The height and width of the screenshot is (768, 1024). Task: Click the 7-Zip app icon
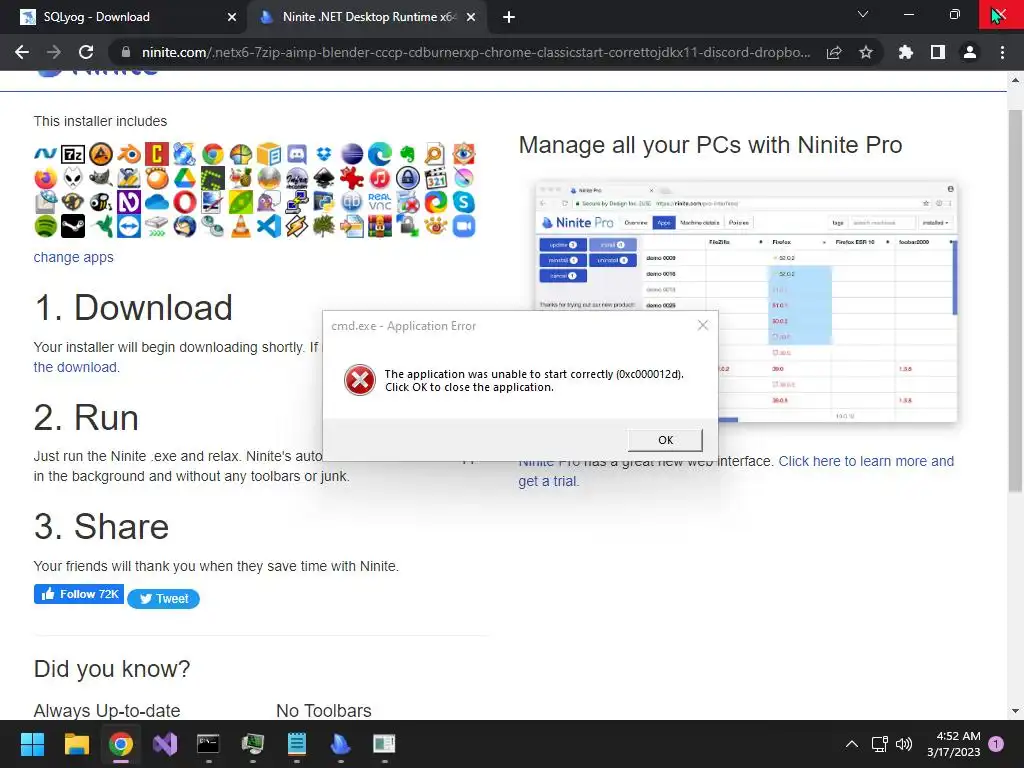click(72, 154)
